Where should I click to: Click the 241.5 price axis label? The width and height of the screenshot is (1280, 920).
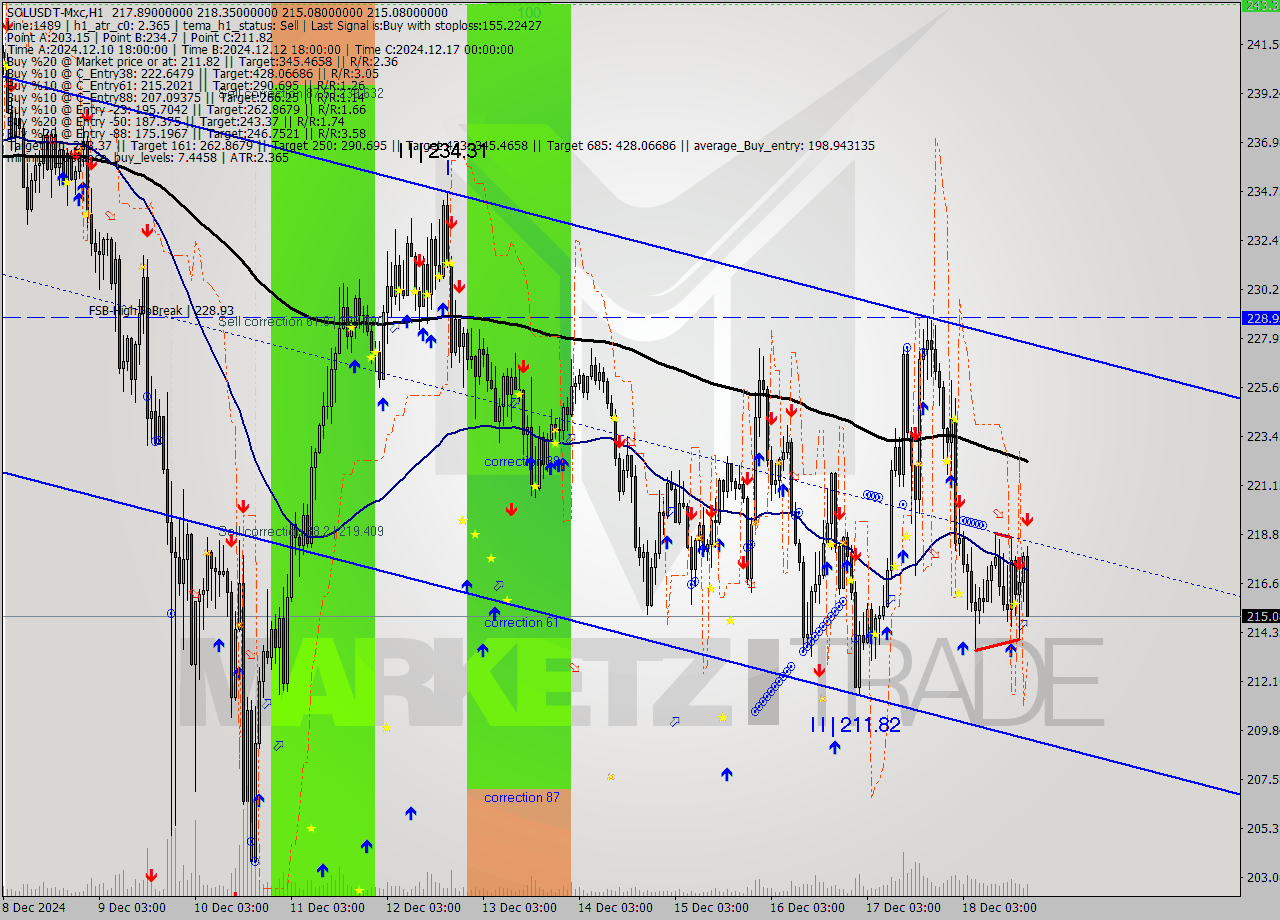coord(1262,44)
